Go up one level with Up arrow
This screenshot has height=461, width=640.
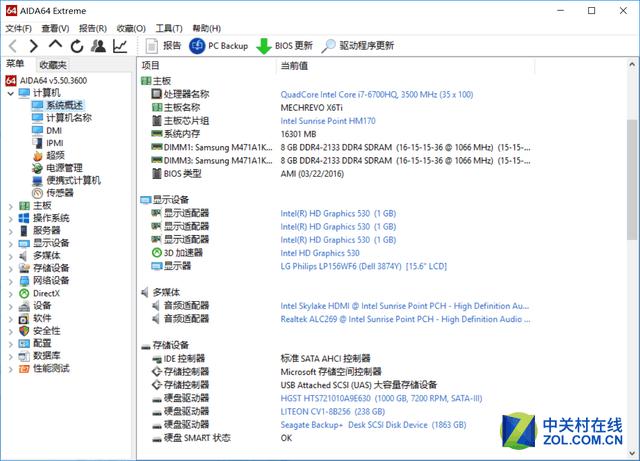pos(55,45)
